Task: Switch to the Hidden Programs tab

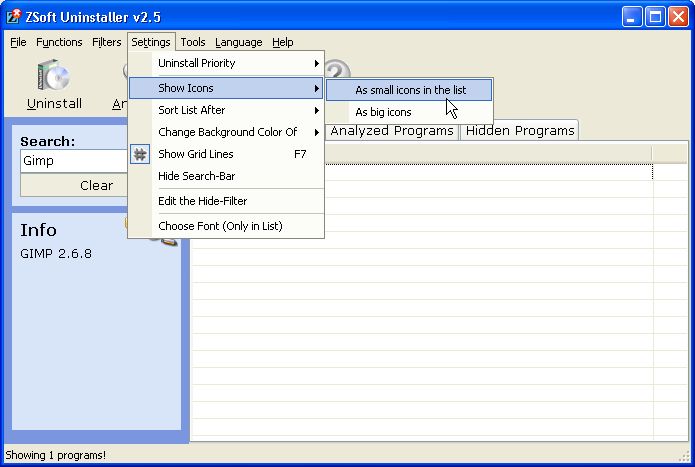Action: (x=520, y=131)
